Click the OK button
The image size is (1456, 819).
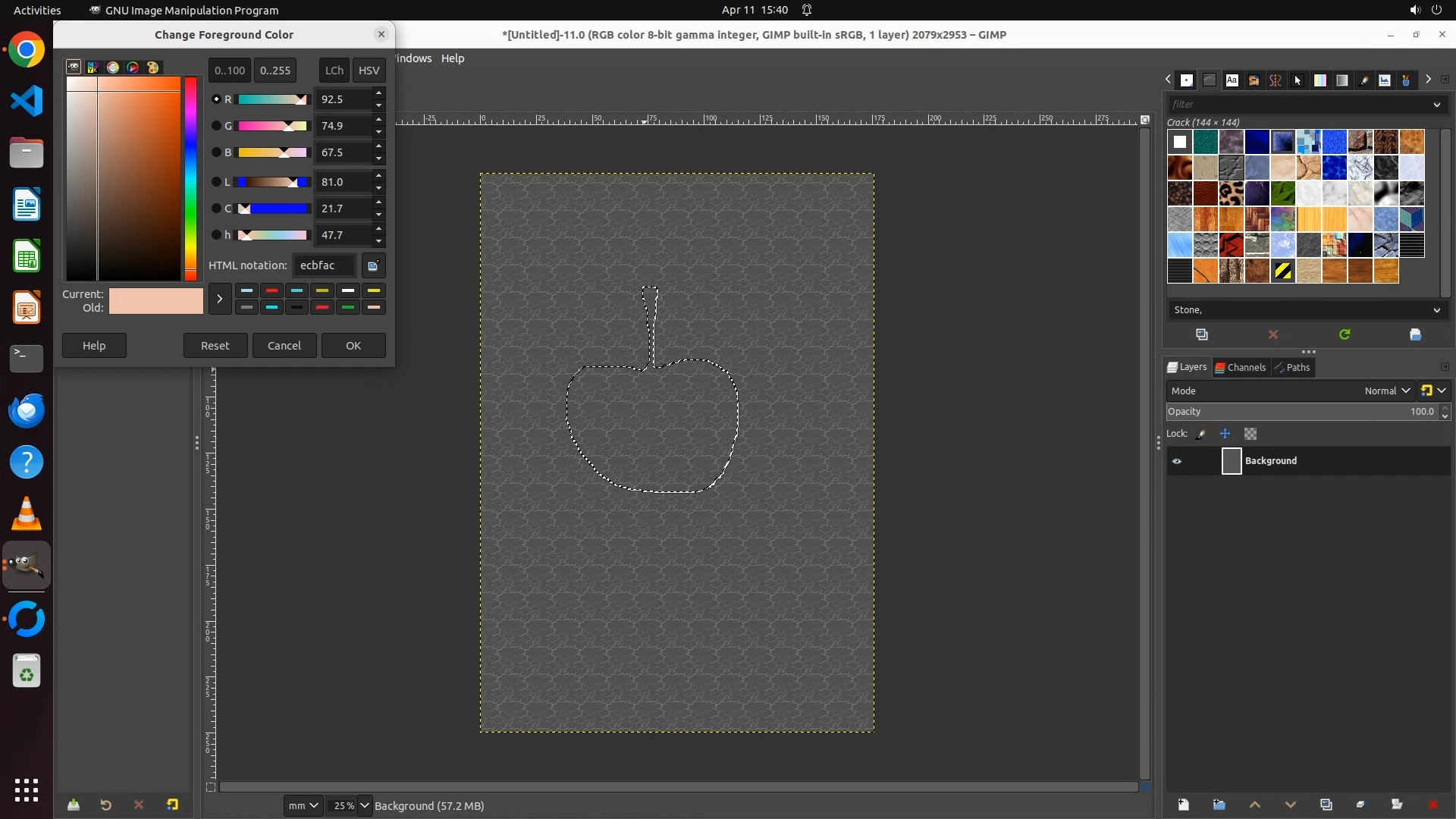pyautogui.click(x=353, y=346)
